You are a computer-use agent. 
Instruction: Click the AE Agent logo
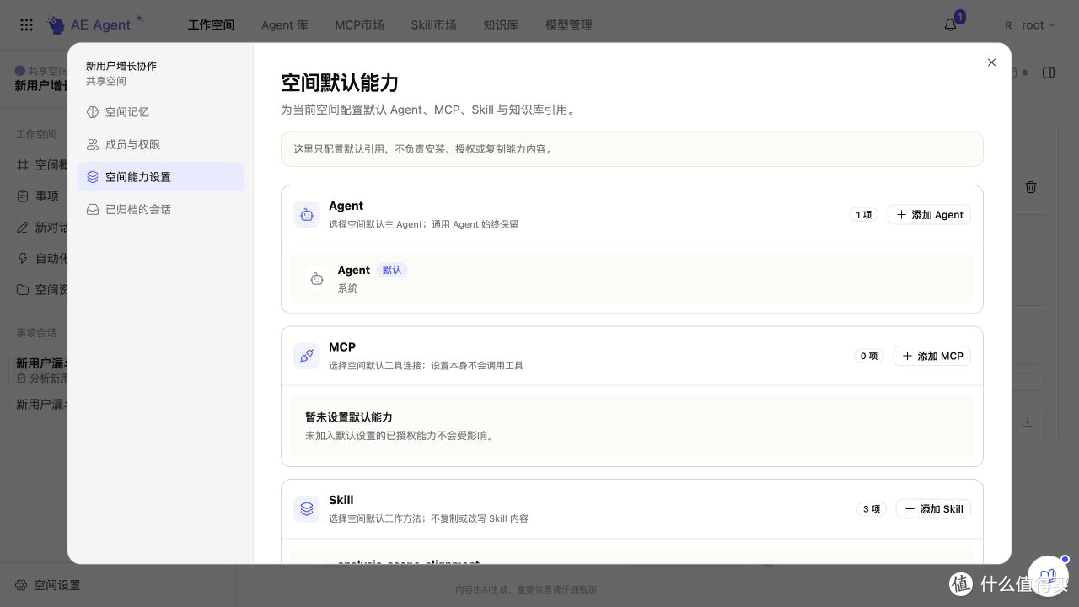95,25
